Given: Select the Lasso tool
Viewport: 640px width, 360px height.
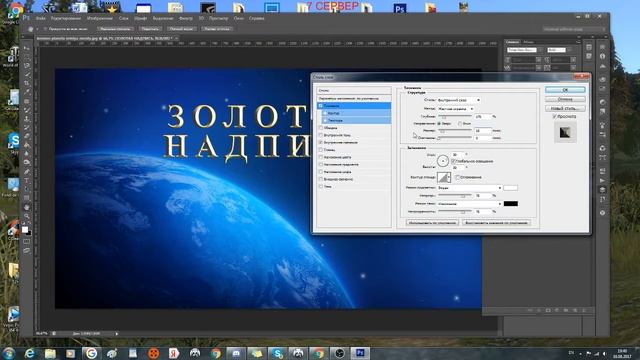Looking at the screenshot, I should [x=27, y=66].
